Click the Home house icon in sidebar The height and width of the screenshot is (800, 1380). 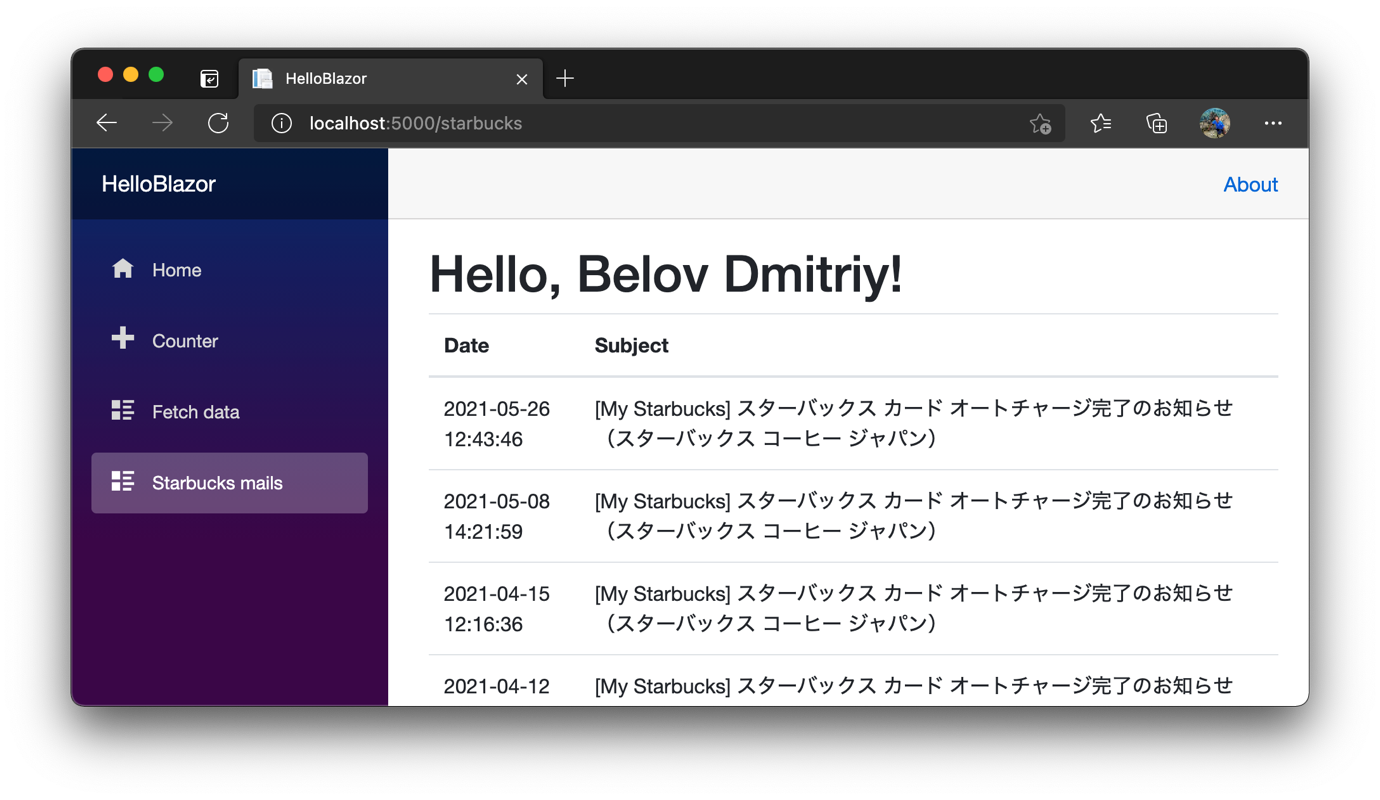point(123,268)
